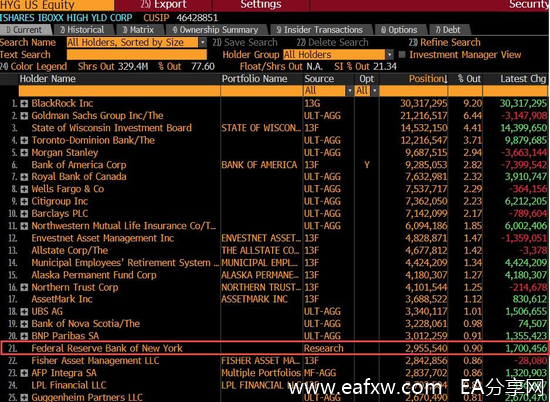
Task: Open the Holder Group dropdown arrow
Action: 389,55
